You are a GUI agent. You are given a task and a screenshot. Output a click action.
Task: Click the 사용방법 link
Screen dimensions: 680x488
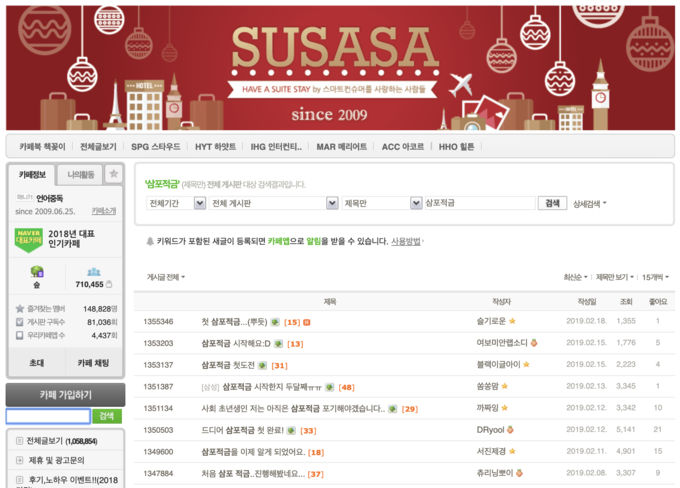click(405, 241)
